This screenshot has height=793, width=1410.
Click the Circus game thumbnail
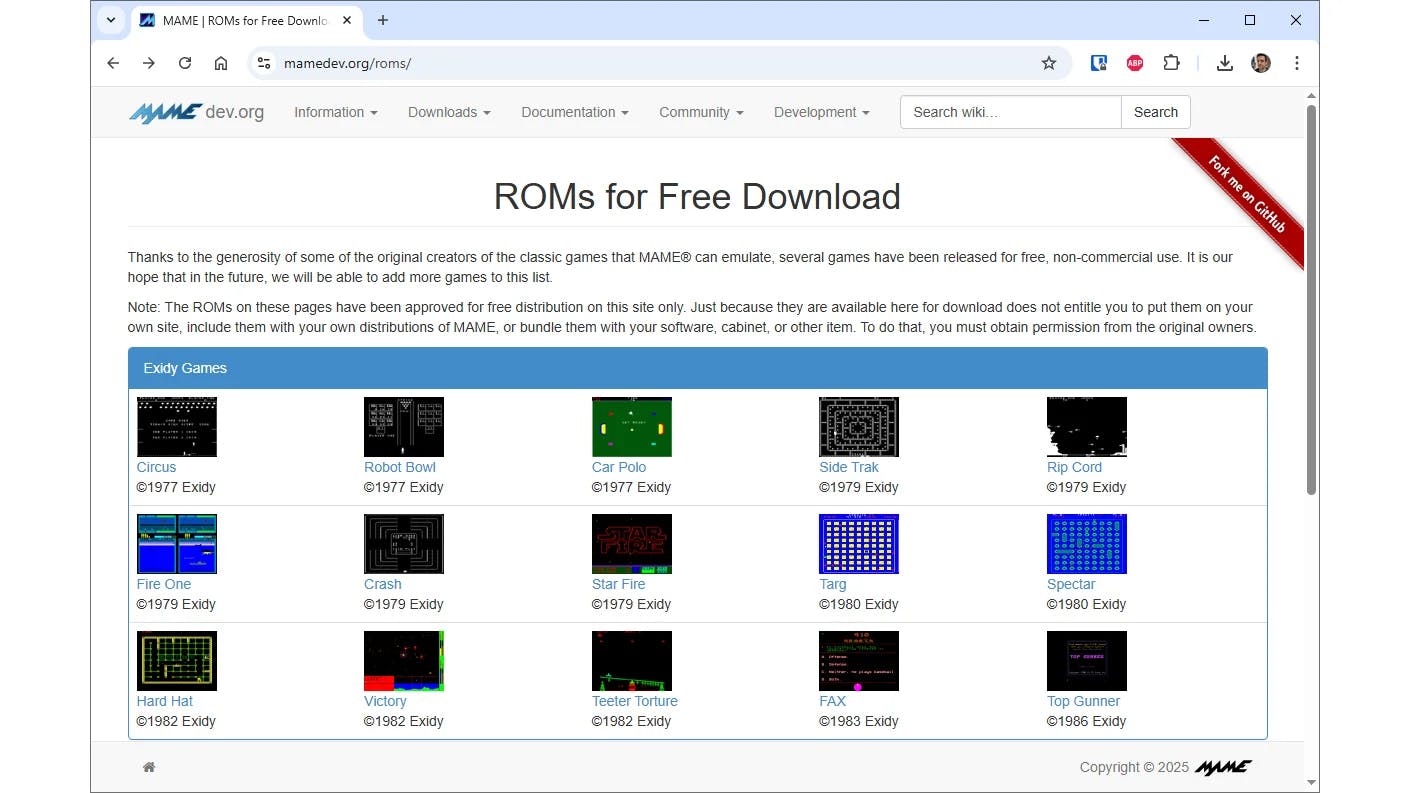tap(177, 427)
